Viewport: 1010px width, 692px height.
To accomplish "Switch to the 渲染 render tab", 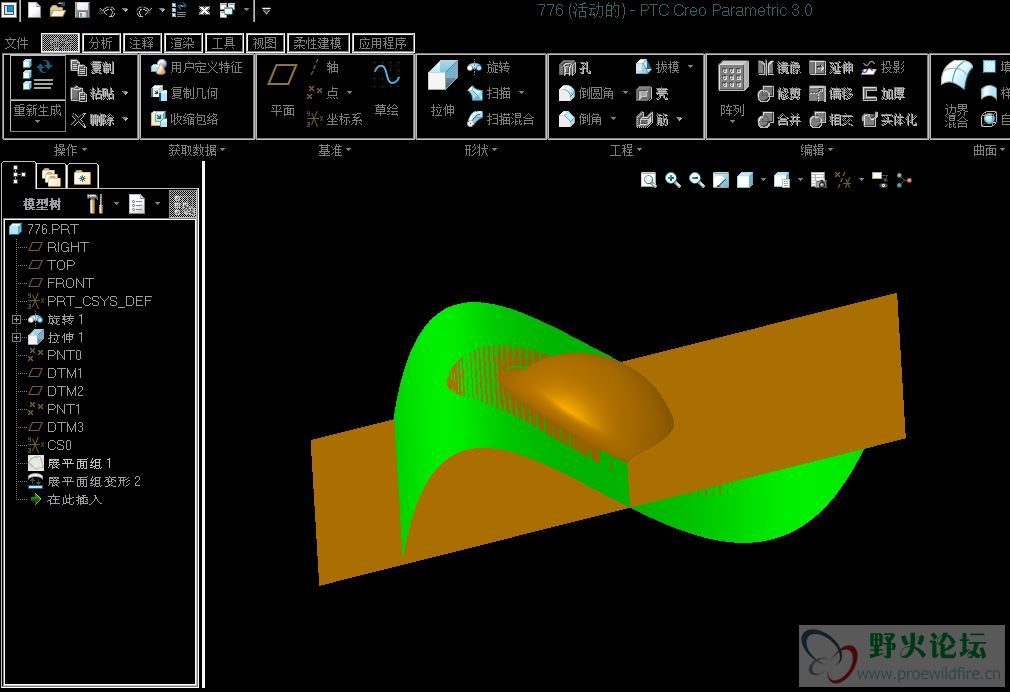I will coord(183,43).
